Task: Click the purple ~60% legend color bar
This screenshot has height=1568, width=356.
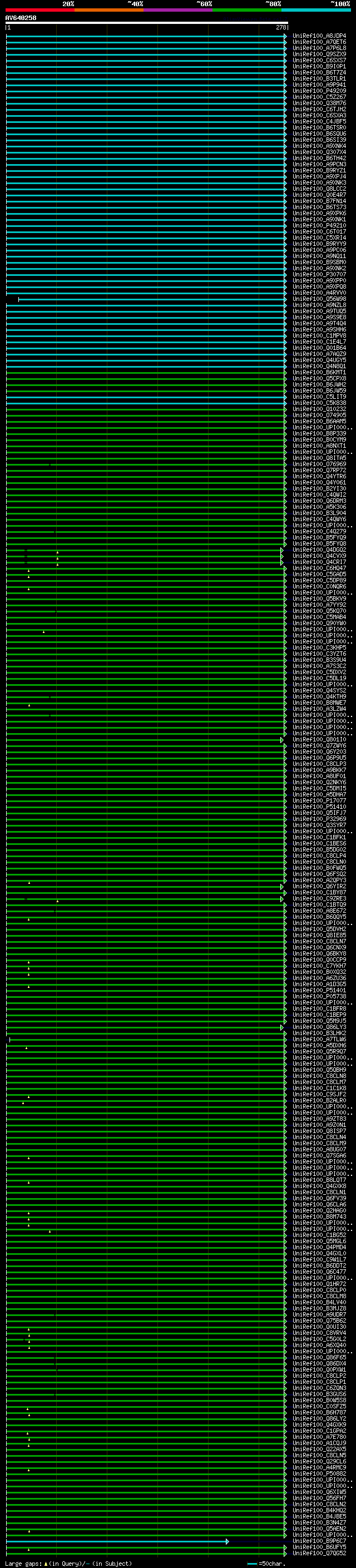Action: (x=179, y=11)
